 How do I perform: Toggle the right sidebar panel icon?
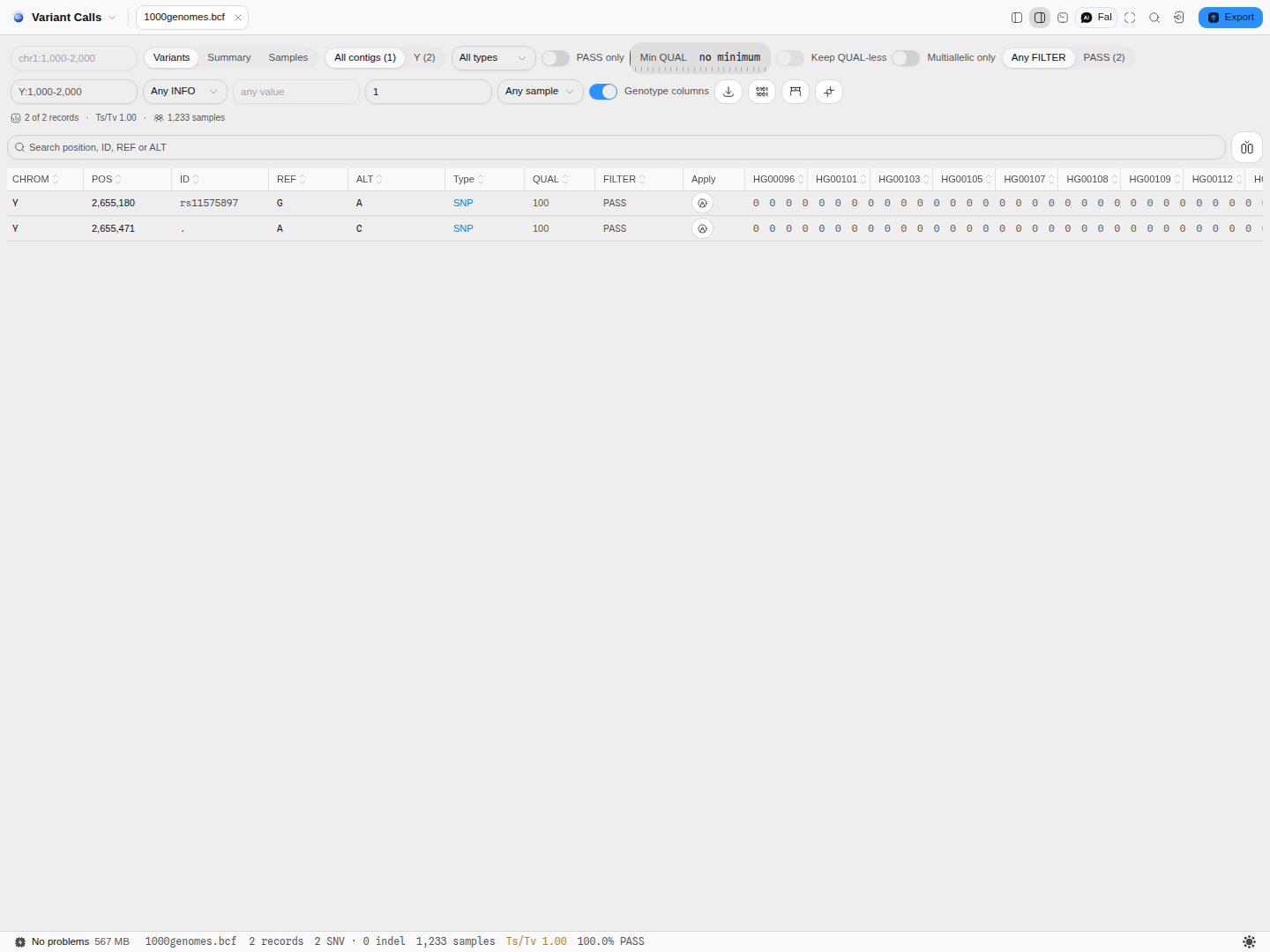tap(1040, 18)
